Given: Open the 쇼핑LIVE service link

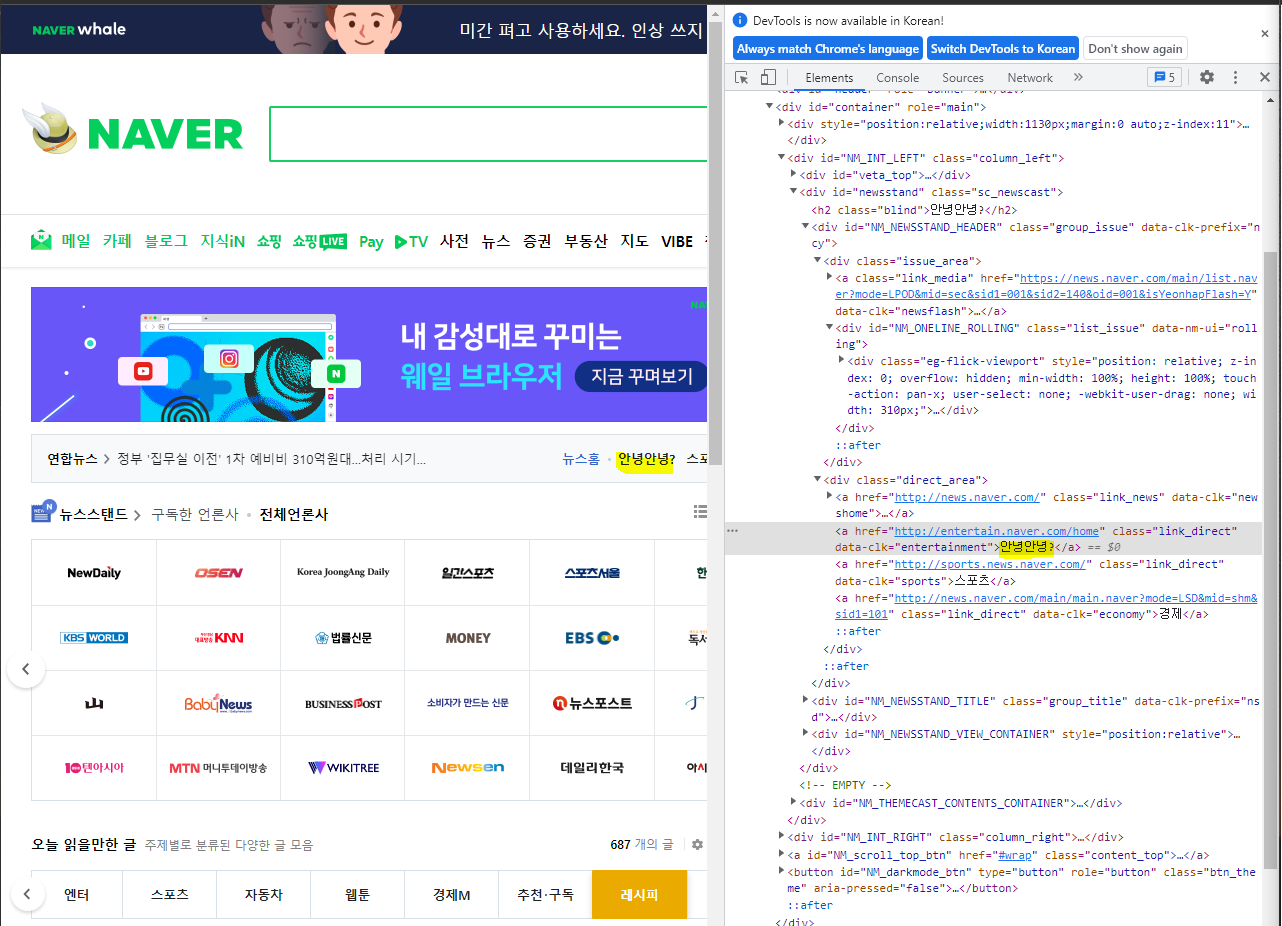Looking at the screenshot, I should (x=319, y=241).
